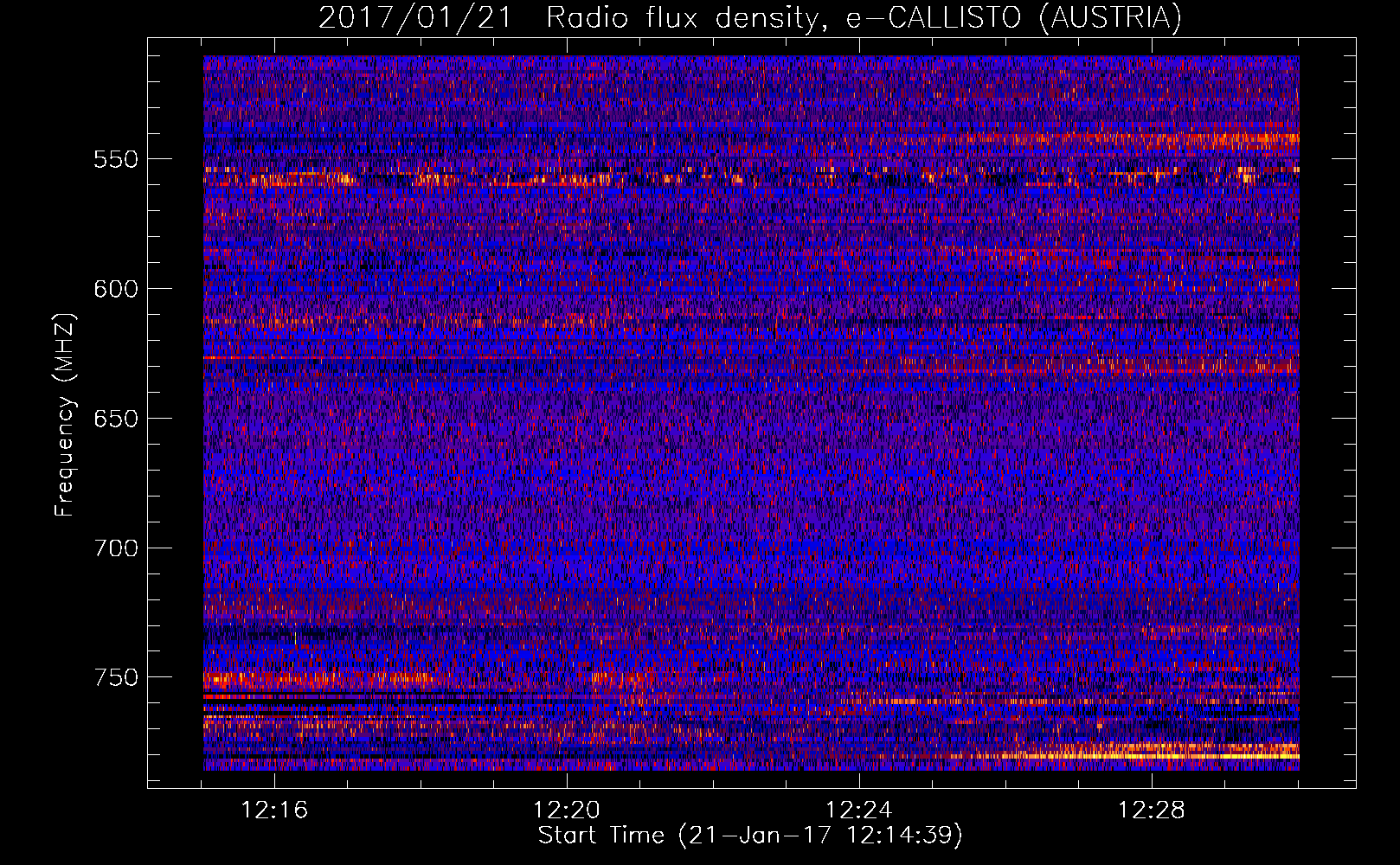Select the 'Frequency (MHZ)' y-axis label
Viewport: 1400px width, 865px height.
pos(65,415)
